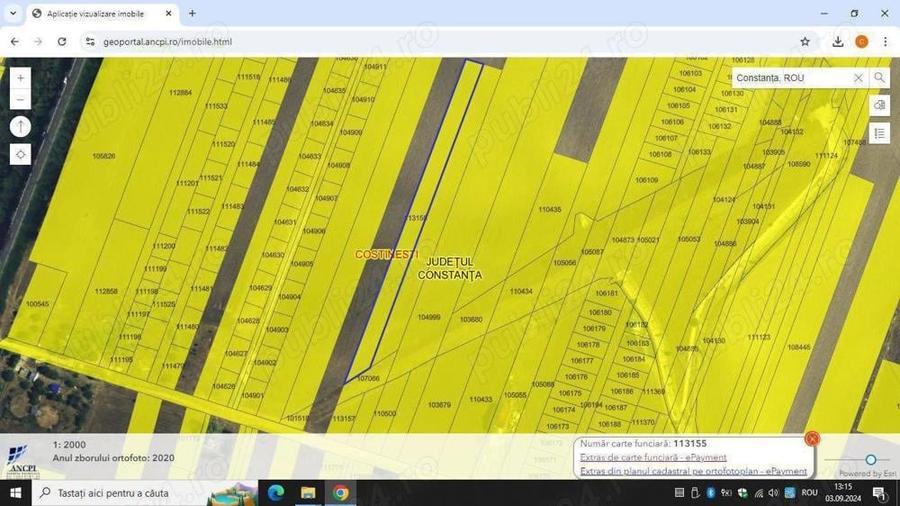The height and width of the screenshot is (506, 900).
Task: Open File Explorer from taskbar
Action: tap(308, 493)
